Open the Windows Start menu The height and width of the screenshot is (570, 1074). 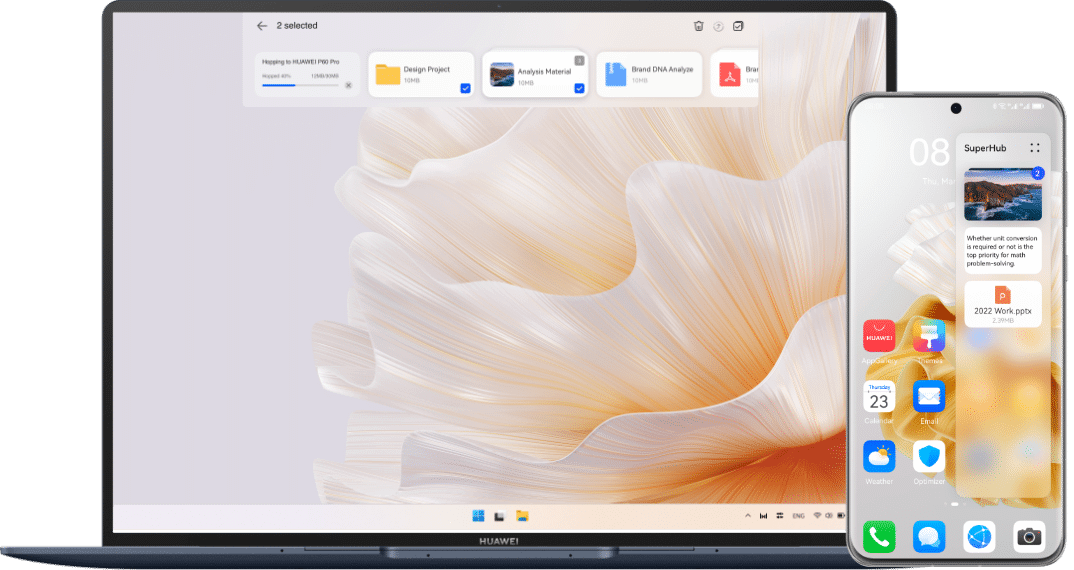point(478,516)
